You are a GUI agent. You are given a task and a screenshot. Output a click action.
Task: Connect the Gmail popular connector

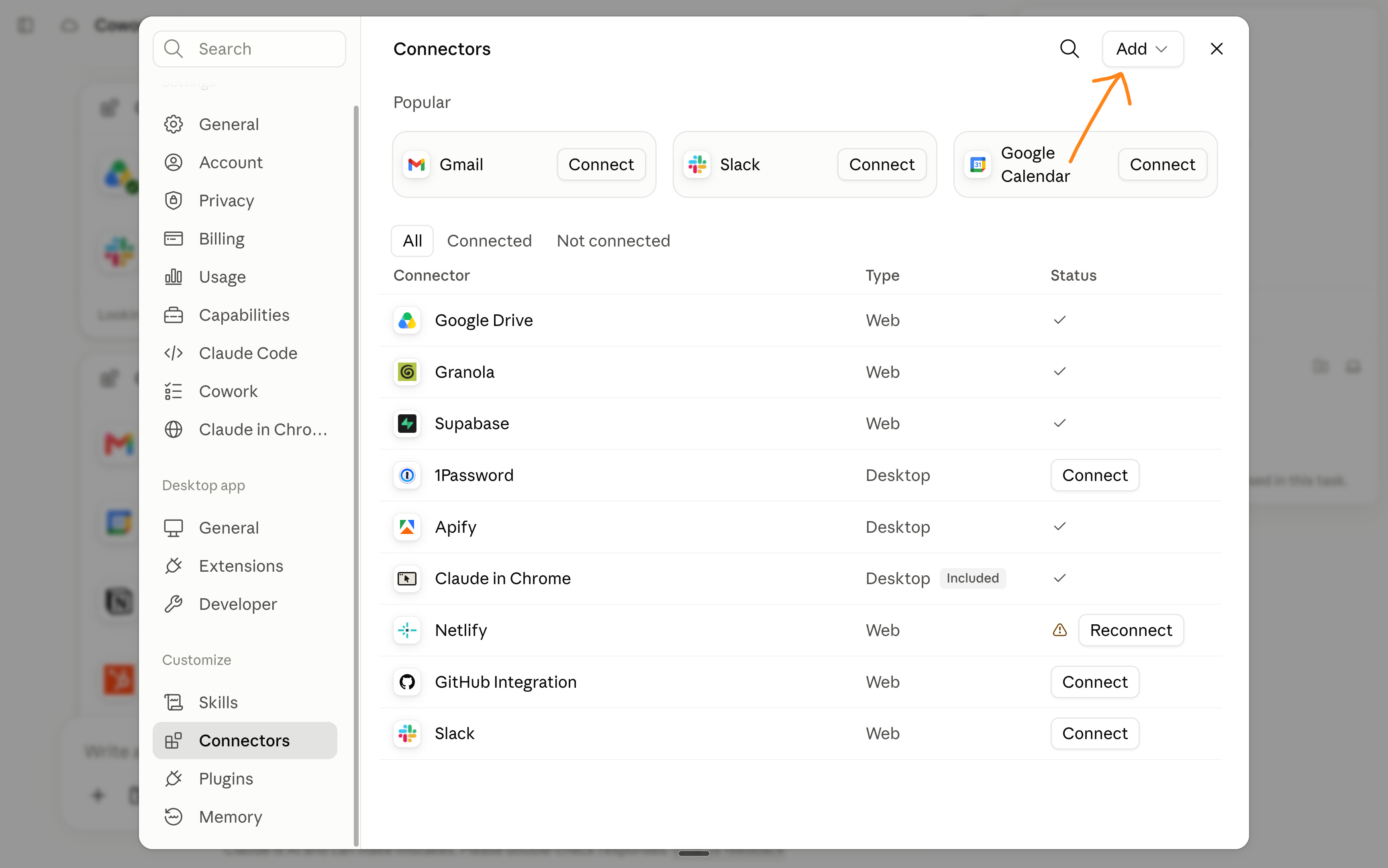[601, 165]
